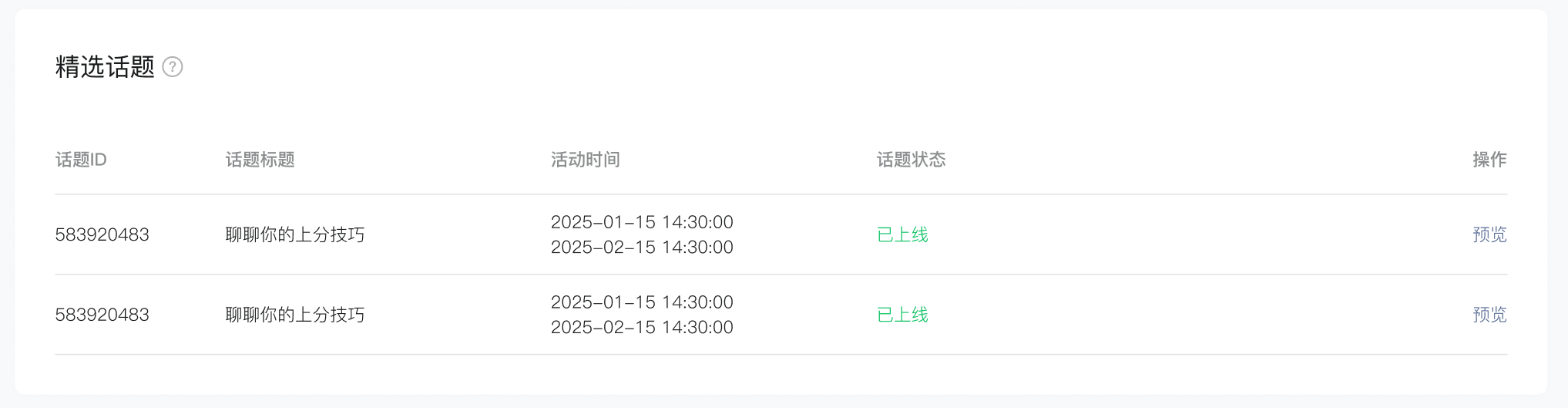The height and width of the screenshot is (408, 1568).
Task: Select topic ID 583920483 in first row
Action: pyautogui.click(x=102, y=234)
